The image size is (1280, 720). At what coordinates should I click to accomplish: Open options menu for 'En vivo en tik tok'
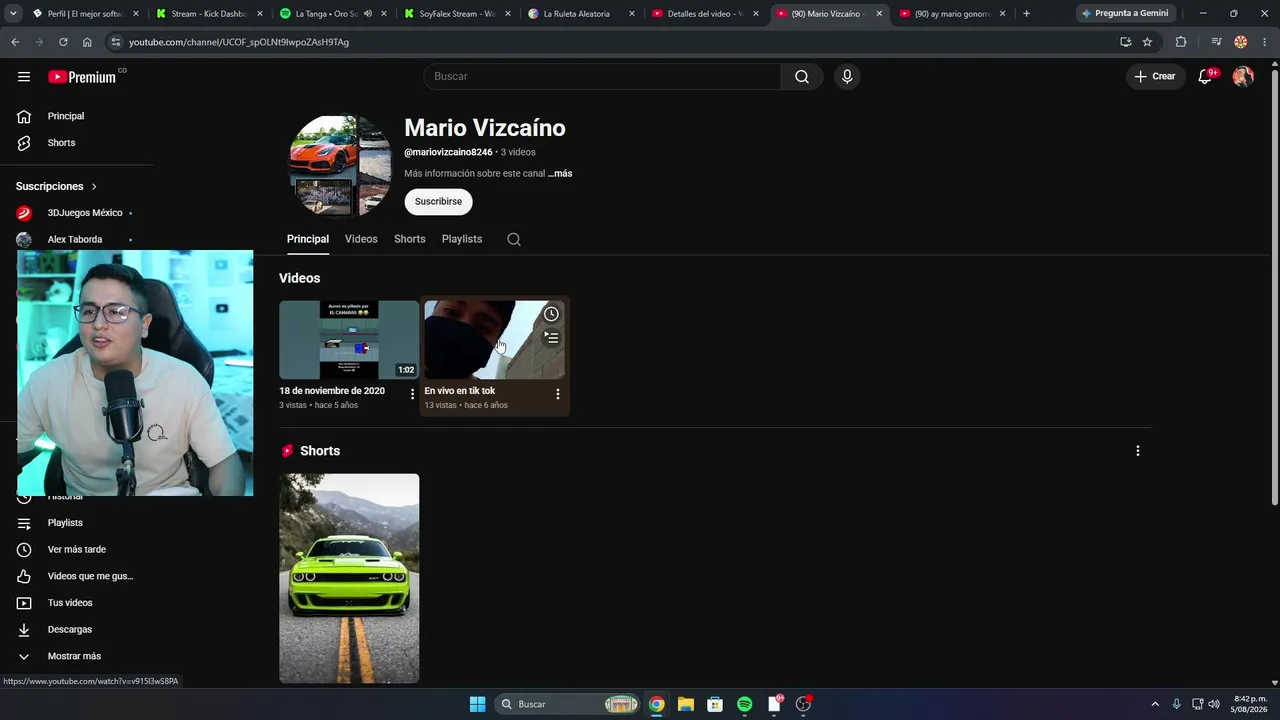tap(558, 394)
